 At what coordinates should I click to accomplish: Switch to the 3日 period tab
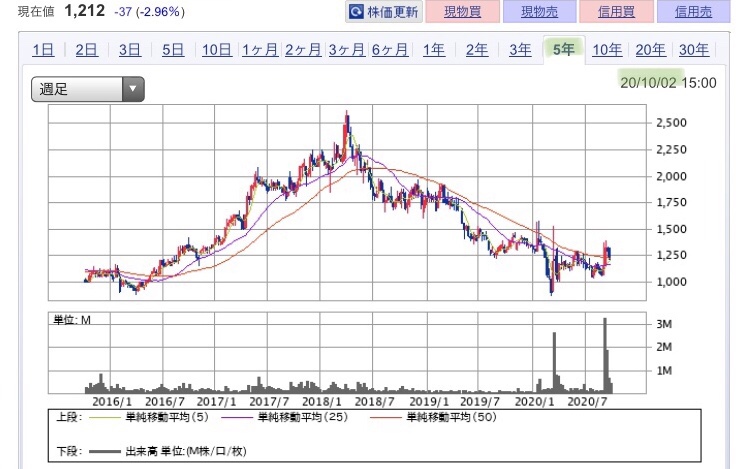tap(130, 49)
